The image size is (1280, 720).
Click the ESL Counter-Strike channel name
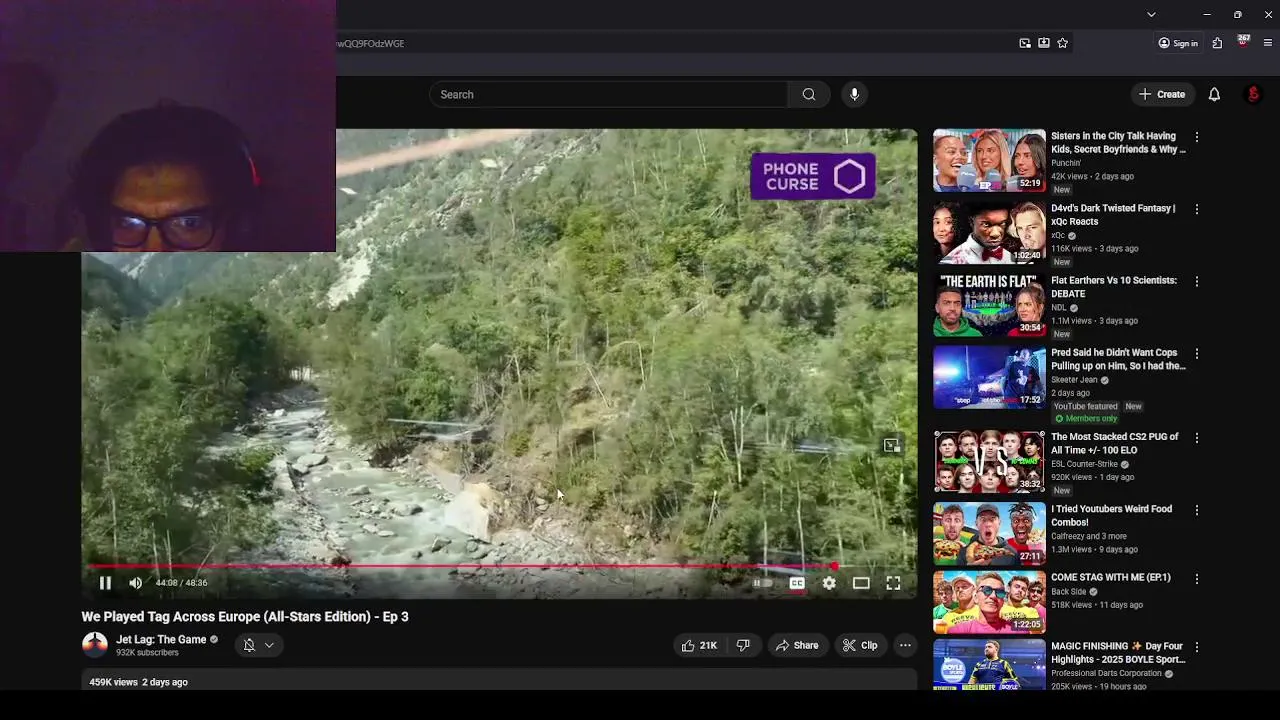point(1084,464)
